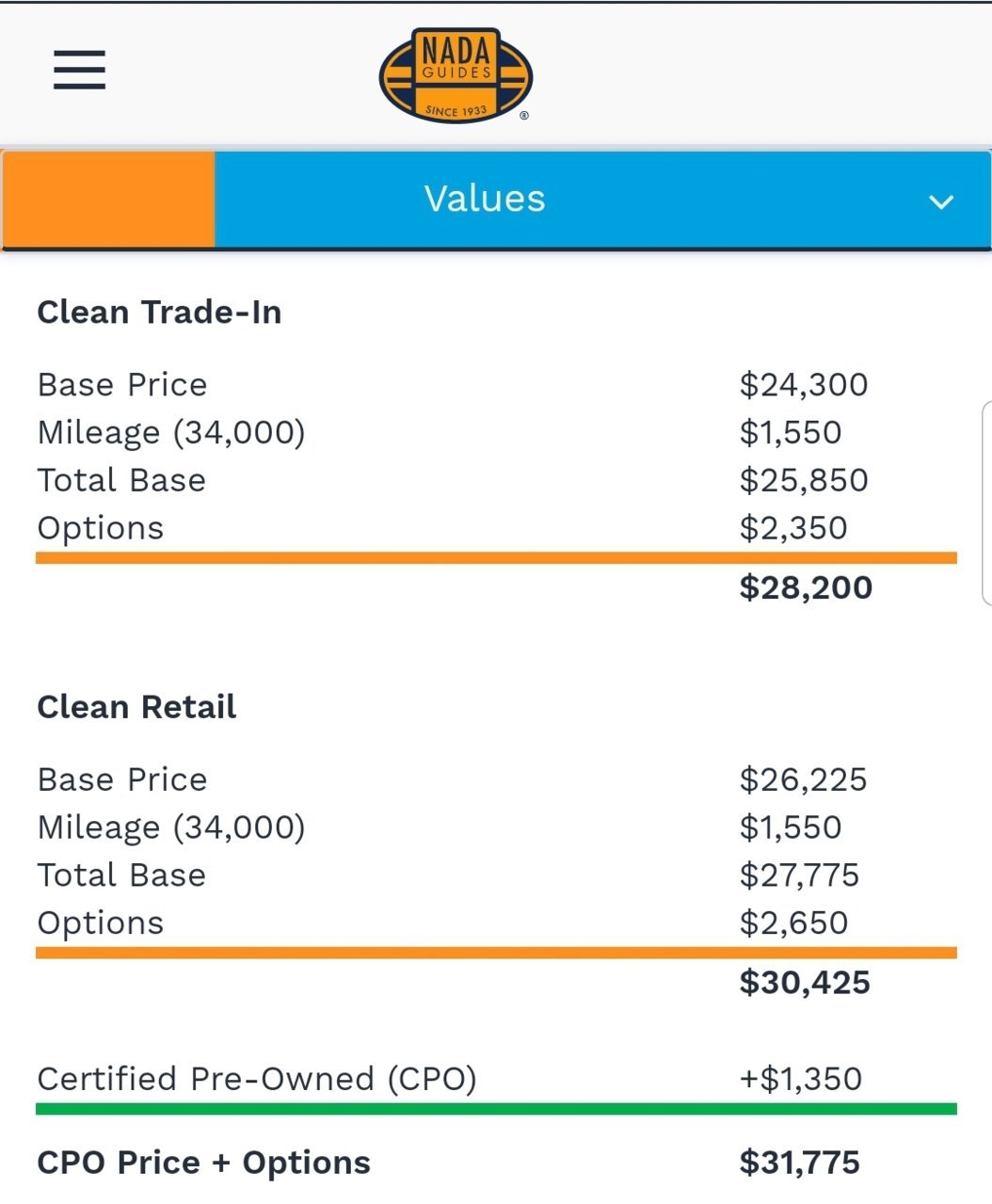Screen dimensions: 992x1204
Task: Click the +$1,350 CPO amount
Action: pyautogui.click(x=800, y=1079)
